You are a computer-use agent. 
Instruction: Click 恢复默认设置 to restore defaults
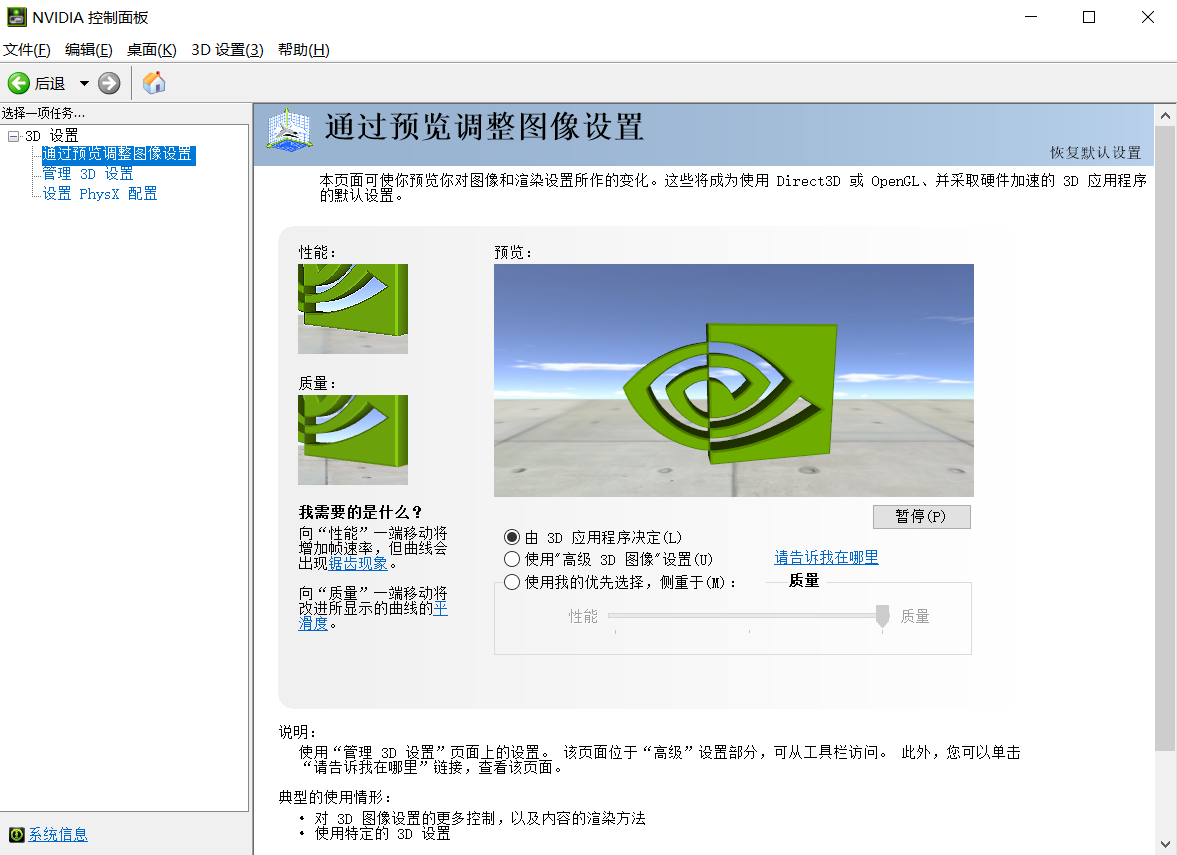(1095, 152)
